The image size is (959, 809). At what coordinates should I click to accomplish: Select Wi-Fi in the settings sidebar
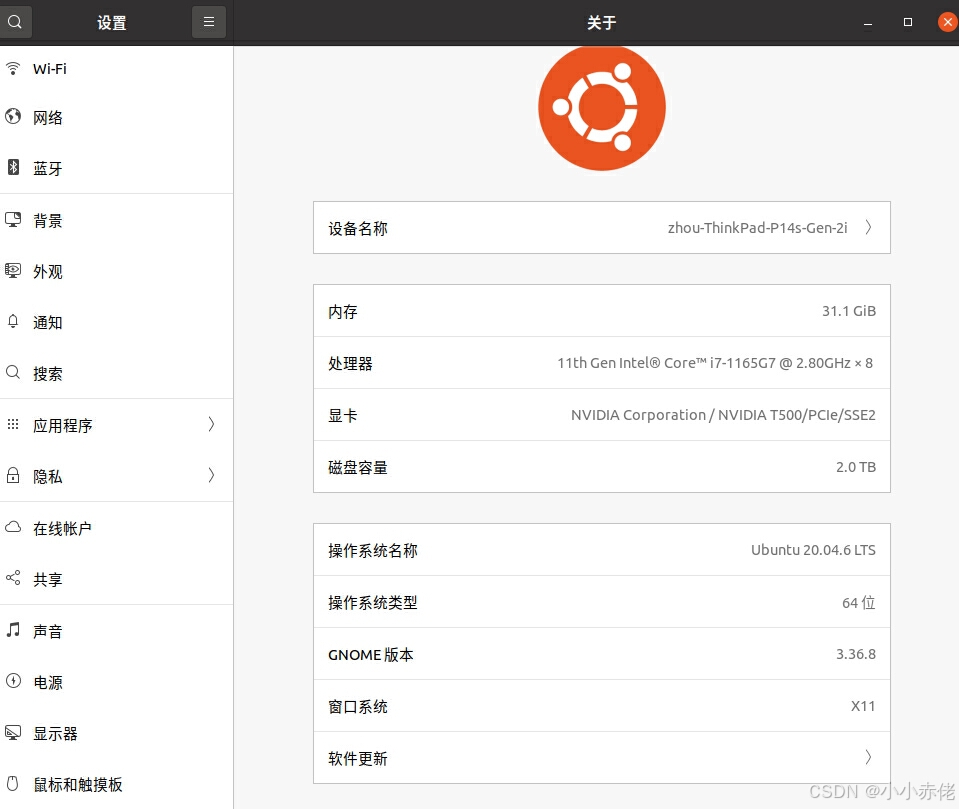tap(116, 68)
